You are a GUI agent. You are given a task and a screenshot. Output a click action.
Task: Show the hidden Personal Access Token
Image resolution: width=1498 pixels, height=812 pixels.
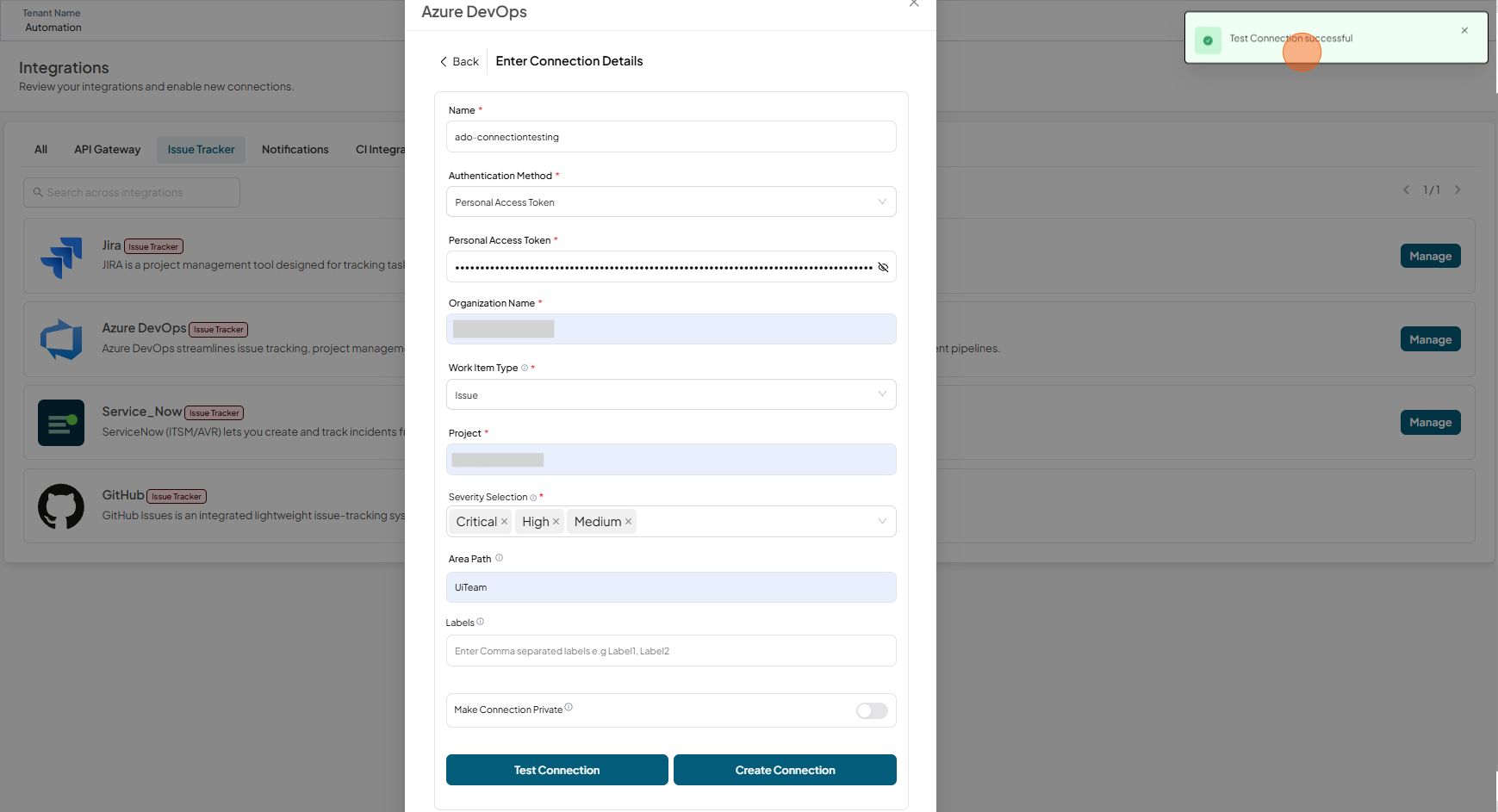(883, 267)
